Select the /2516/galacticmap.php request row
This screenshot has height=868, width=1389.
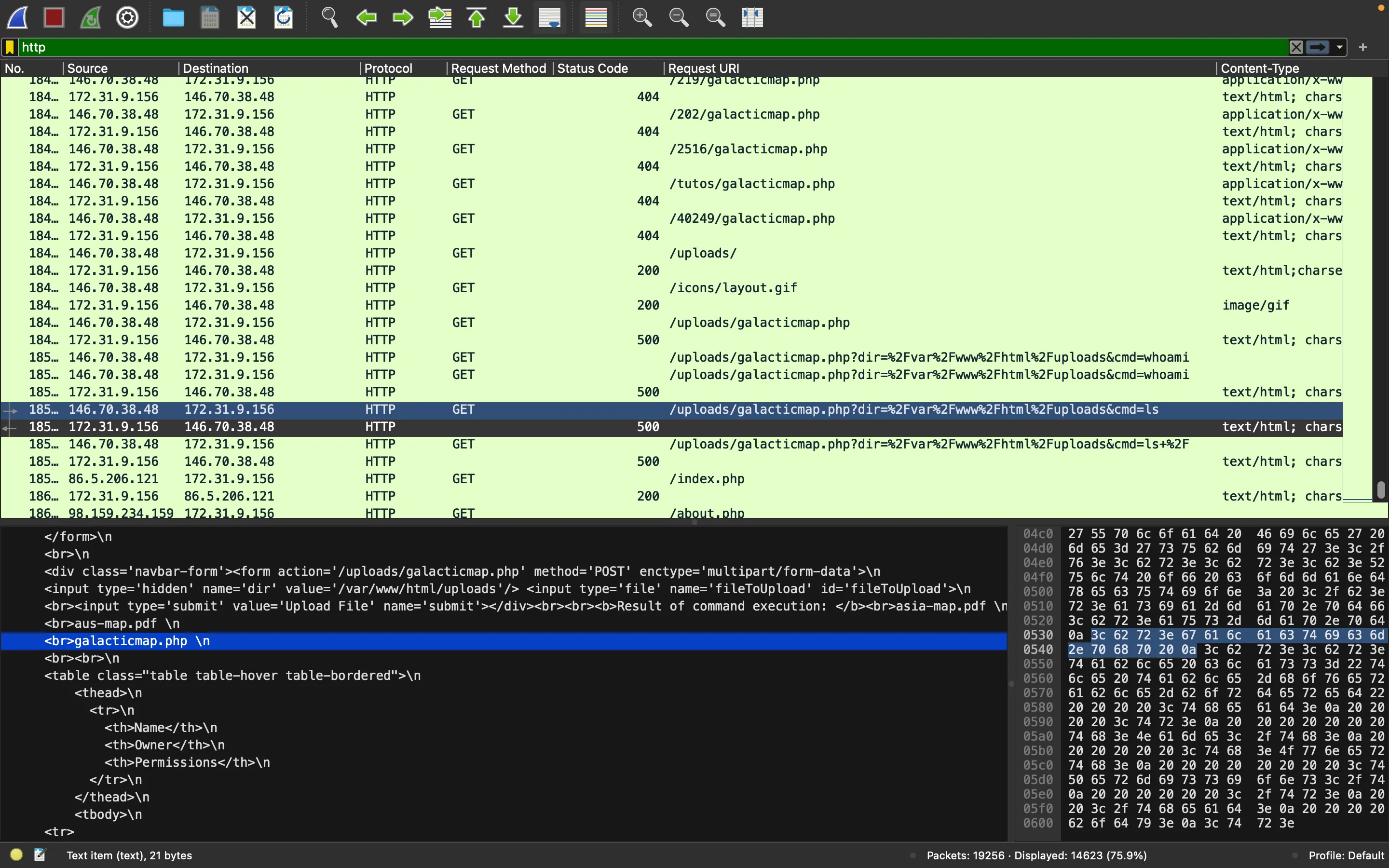tap(671, 149)
